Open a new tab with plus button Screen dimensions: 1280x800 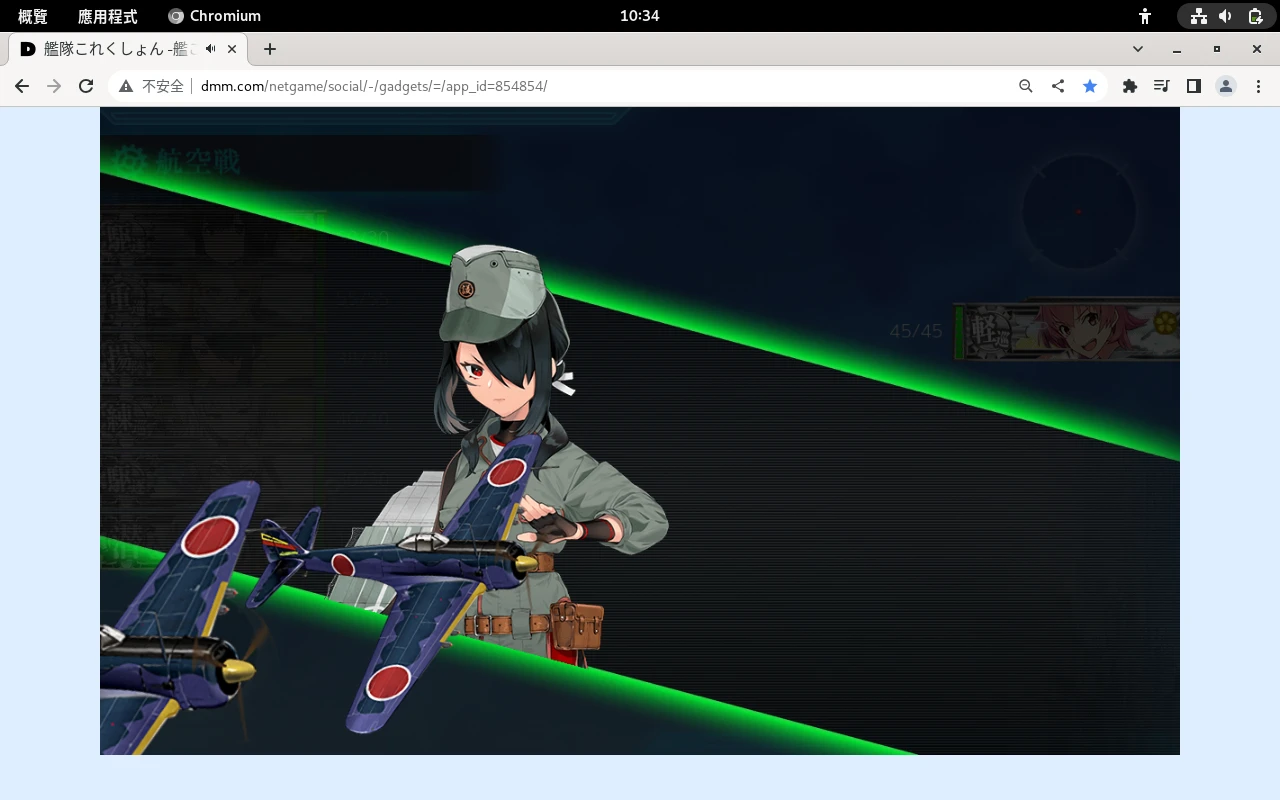tap(269, 49)
